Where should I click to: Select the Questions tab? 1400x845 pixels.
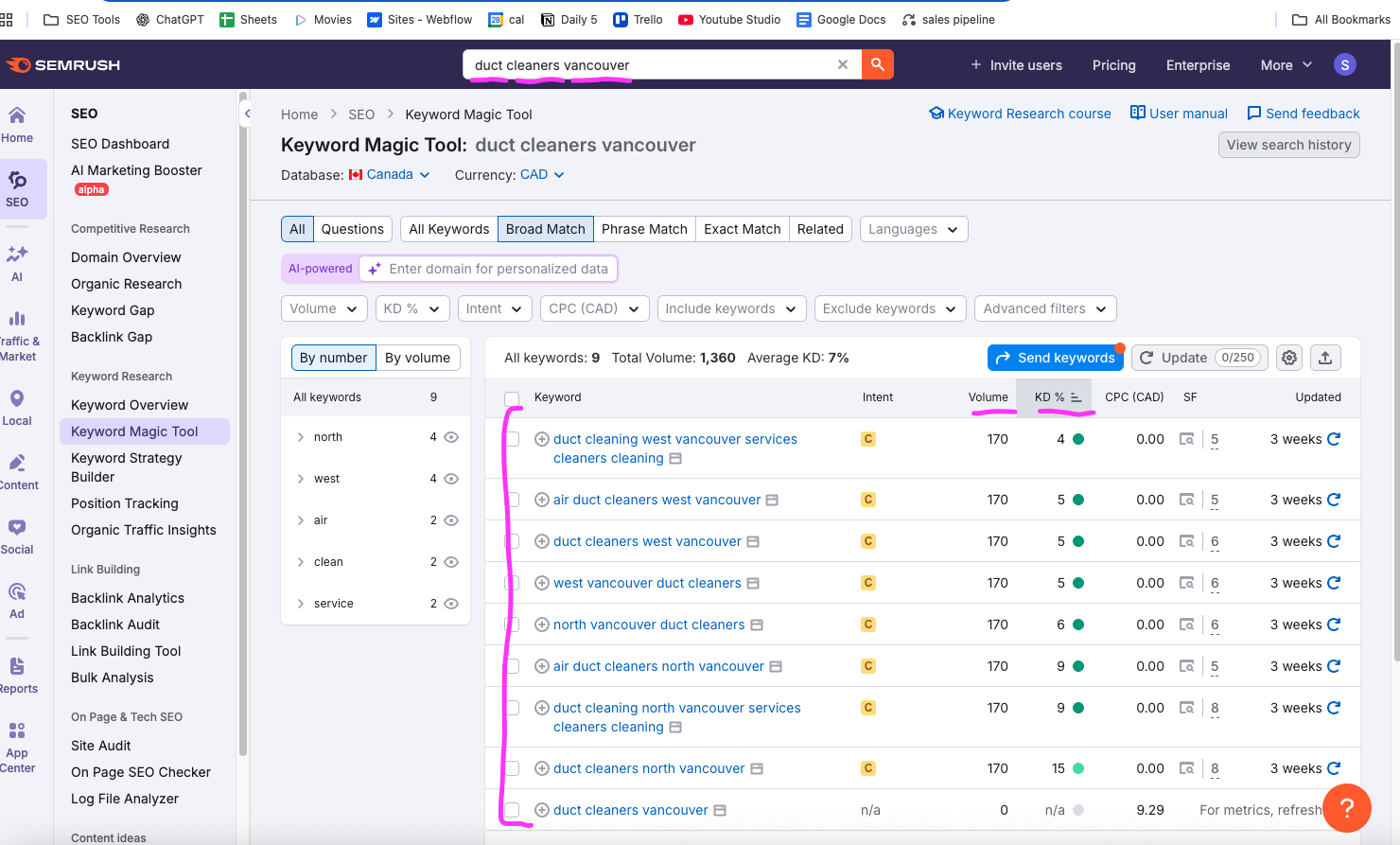352,229
